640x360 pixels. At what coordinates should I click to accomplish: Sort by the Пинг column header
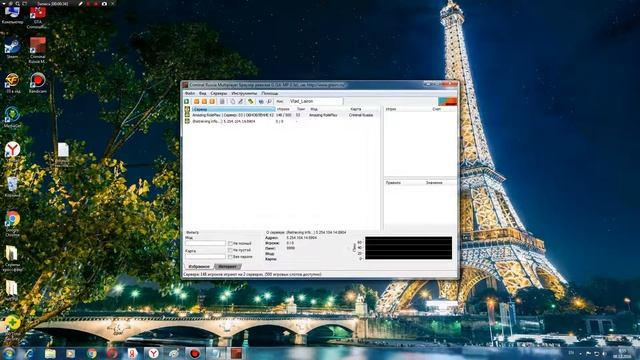301,109
